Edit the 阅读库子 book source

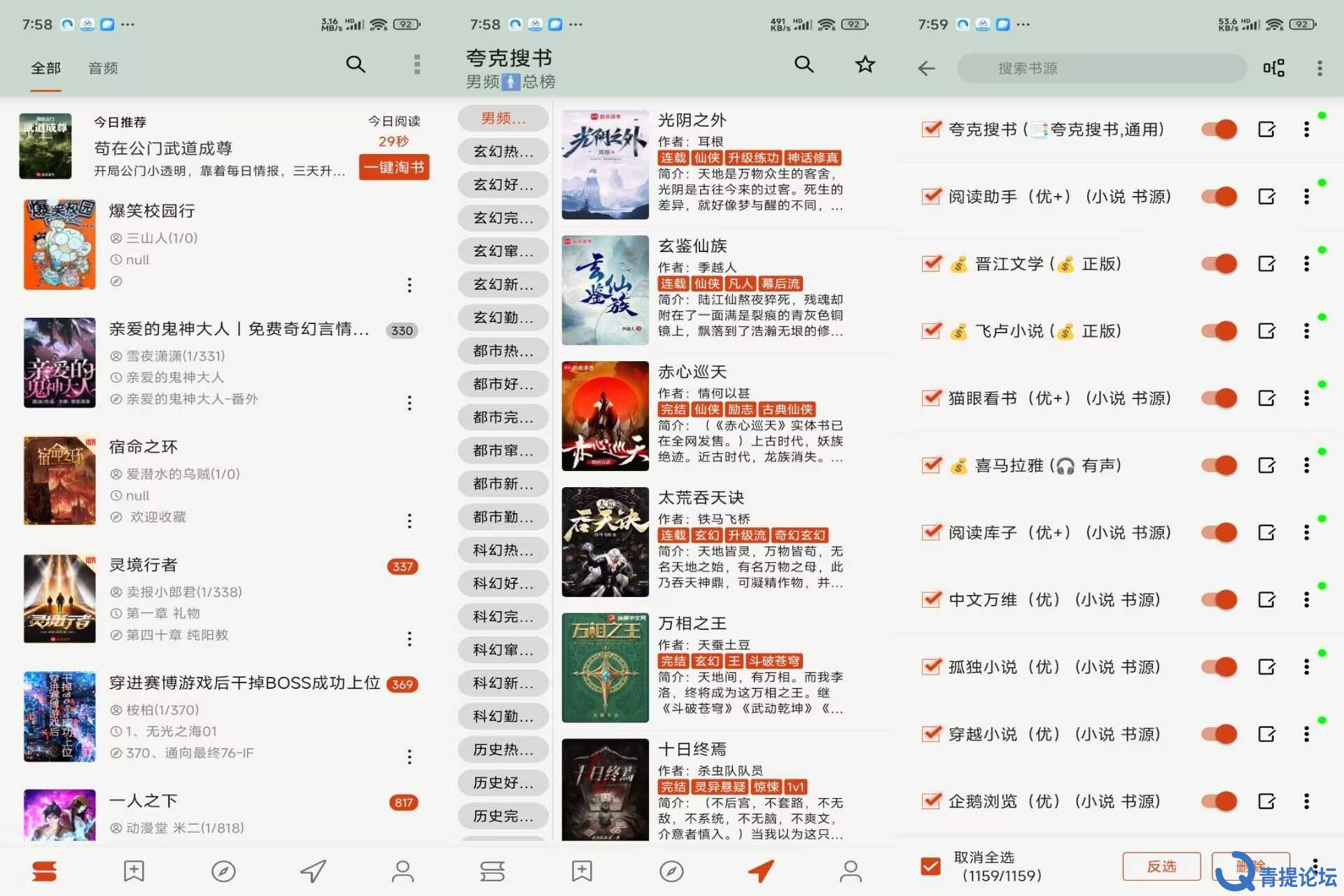(1266, 533)
